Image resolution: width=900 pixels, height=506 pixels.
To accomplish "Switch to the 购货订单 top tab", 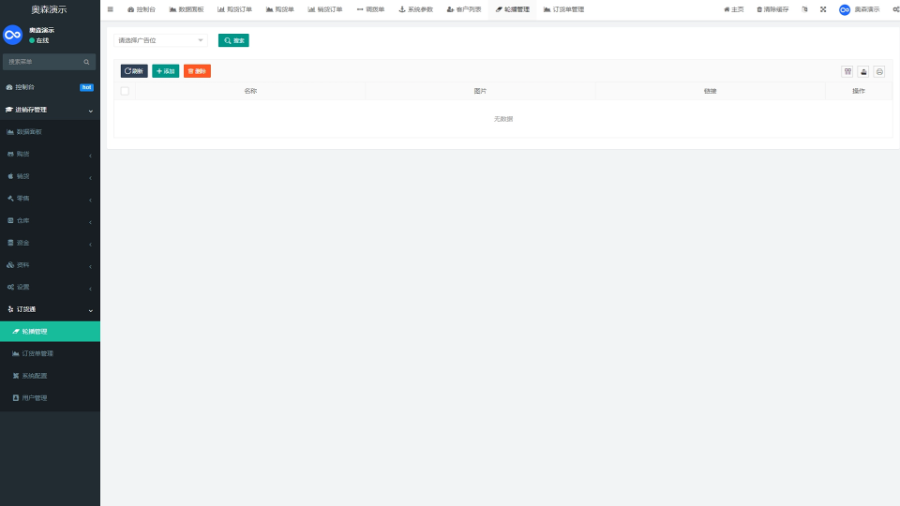I will (235, 9).
